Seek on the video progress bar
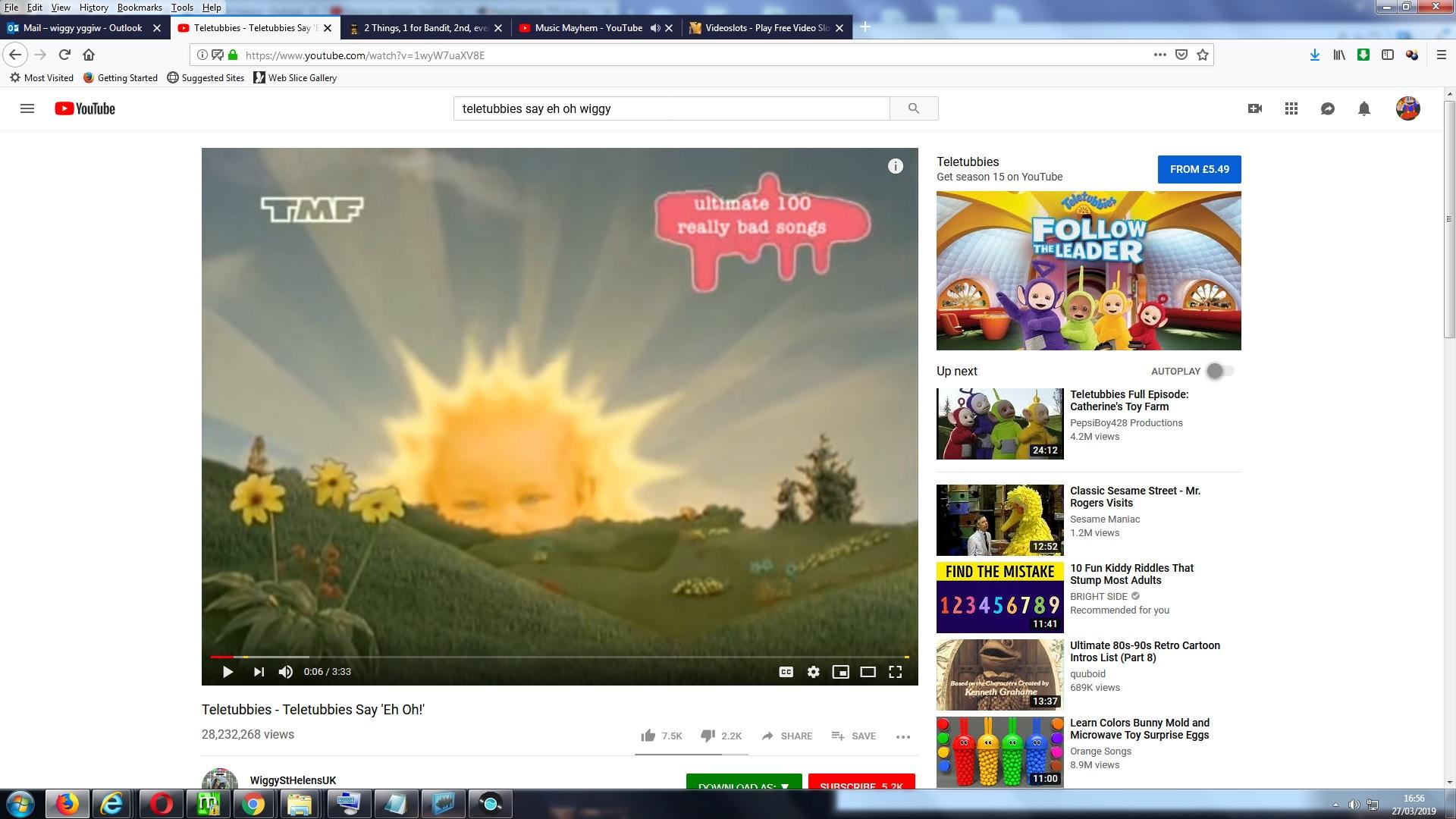Screen dimensions: 1456x819 560,657
